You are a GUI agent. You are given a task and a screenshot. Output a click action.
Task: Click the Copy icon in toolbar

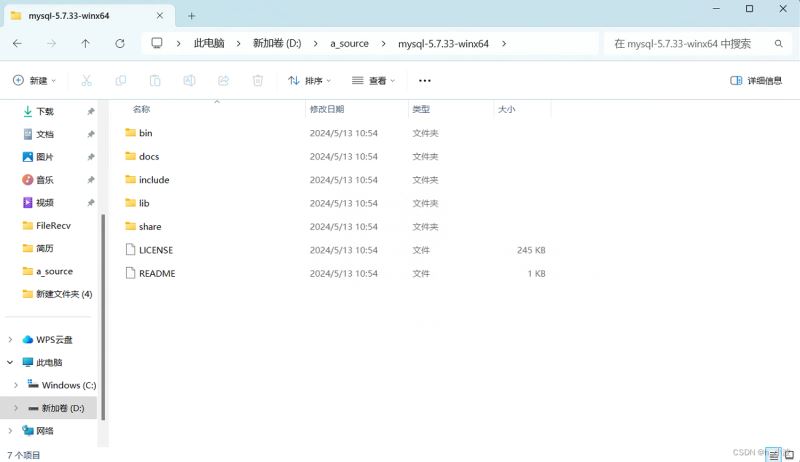(121, 80)
